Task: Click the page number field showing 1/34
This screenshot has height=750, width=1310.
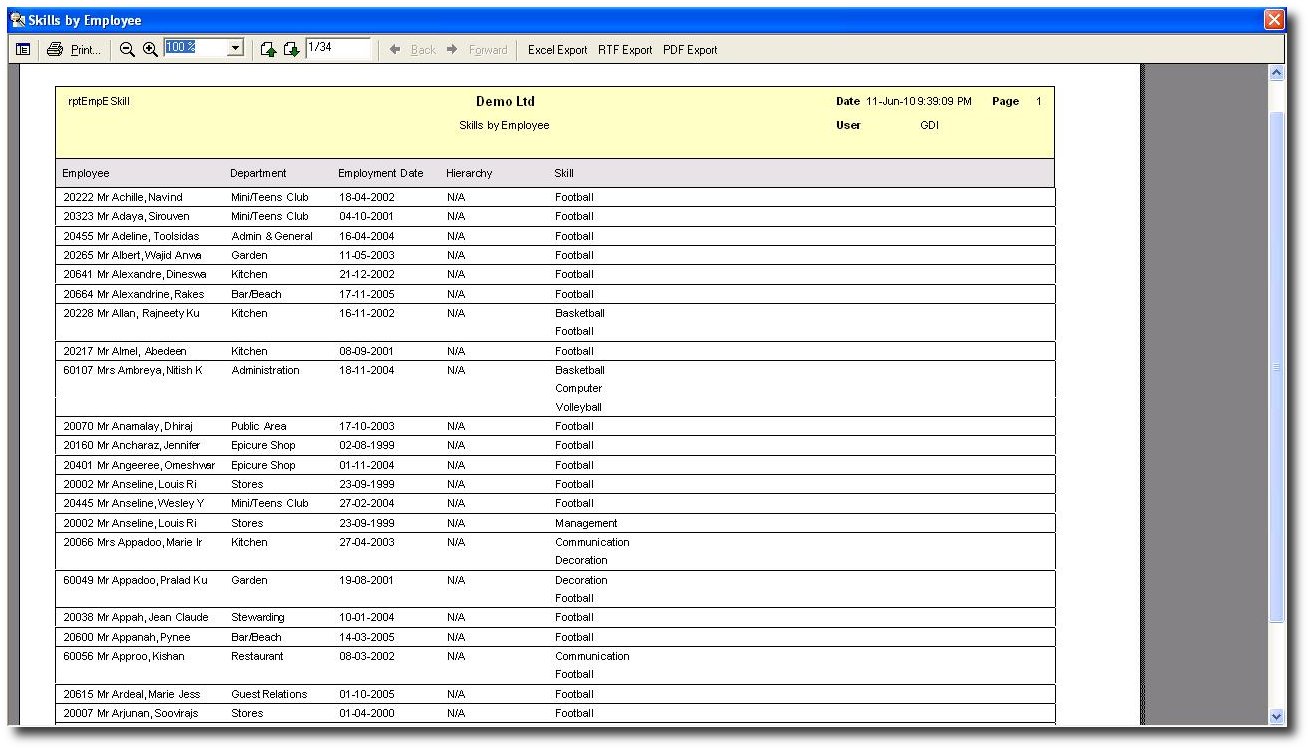Action: [x=337, y=48]
